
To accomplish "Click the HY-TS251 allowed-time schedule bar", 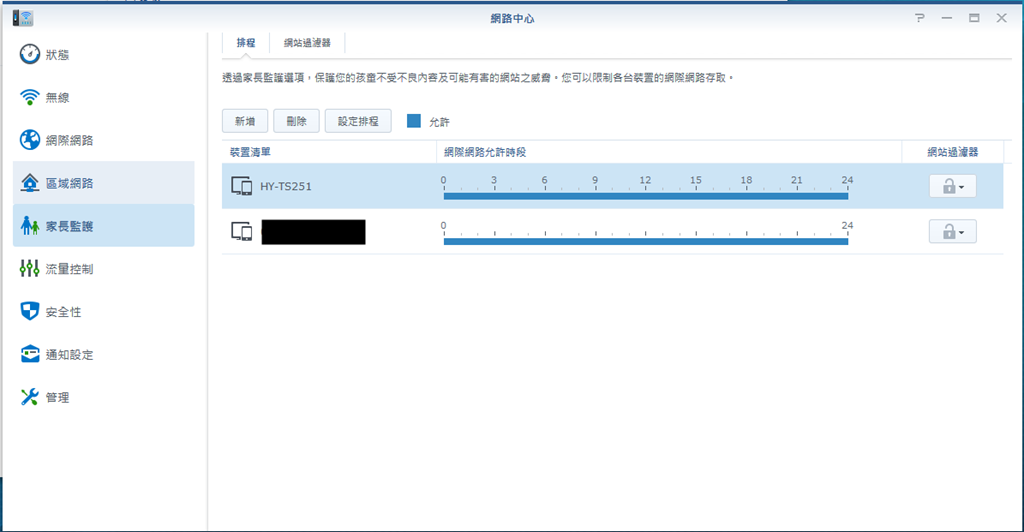I will point(645,195).
